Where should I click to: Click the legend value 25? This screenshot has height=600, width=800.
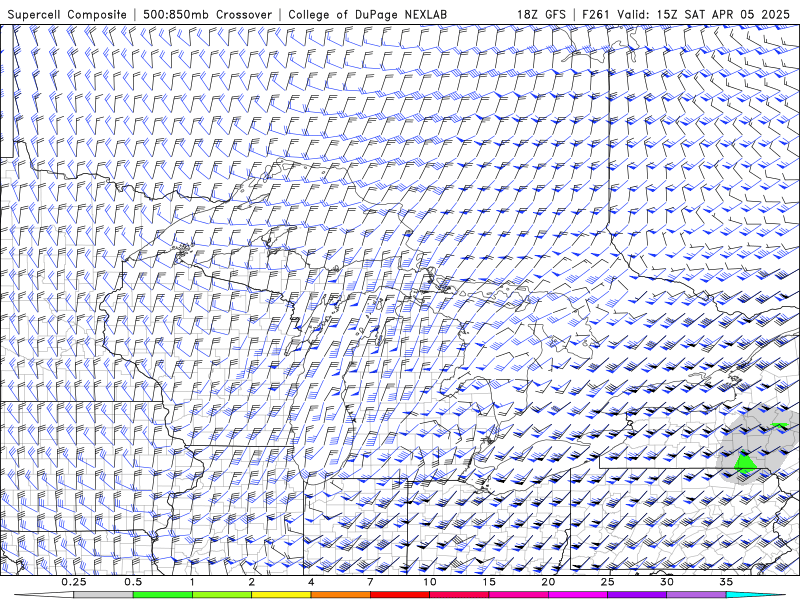(607, 582)
